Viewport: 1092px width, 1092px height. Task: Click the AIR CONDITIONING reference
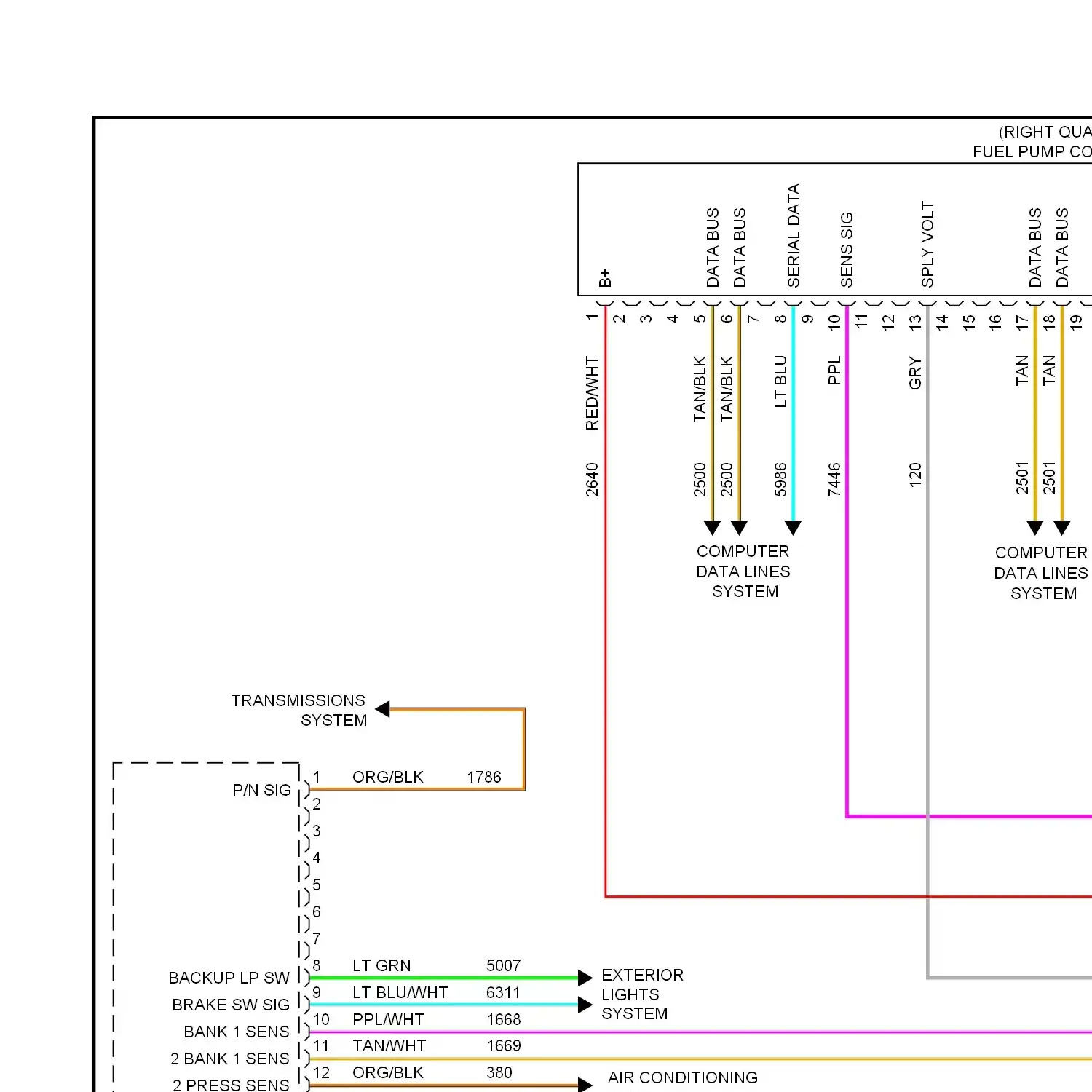pos(683,1077)
